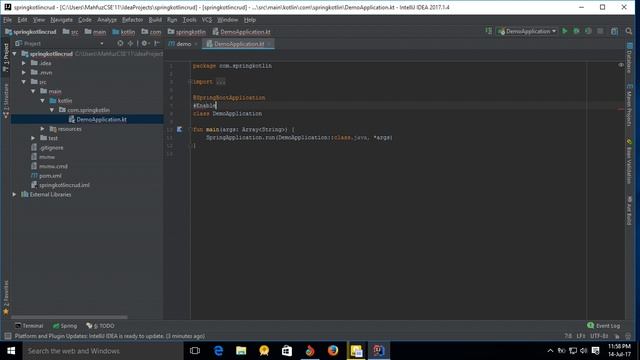This screenshot has width=640, height=360.
Task: Select springkotlincrud.iml file
Action: tap(64, 185)
